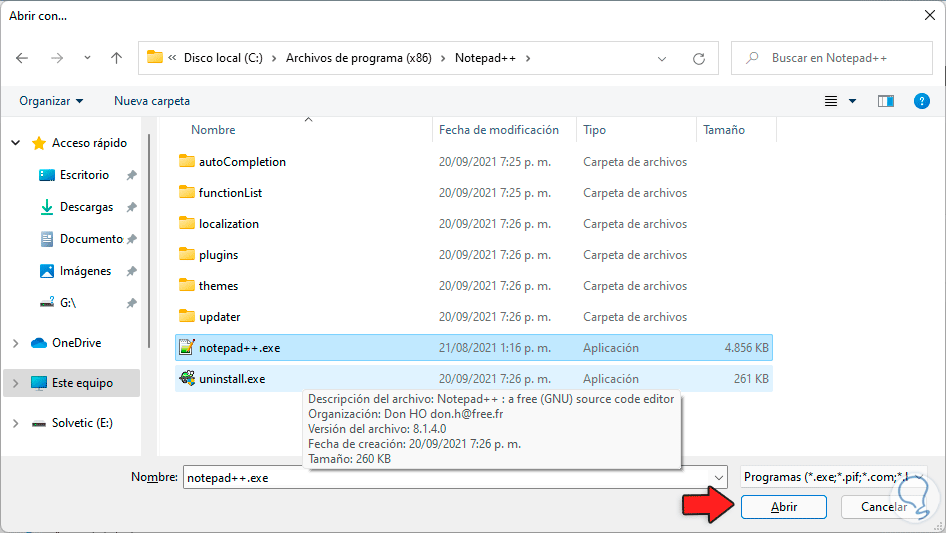Select the updater folder
The height and width of the screenshot is (533, 946).
[x=220, y=317]
